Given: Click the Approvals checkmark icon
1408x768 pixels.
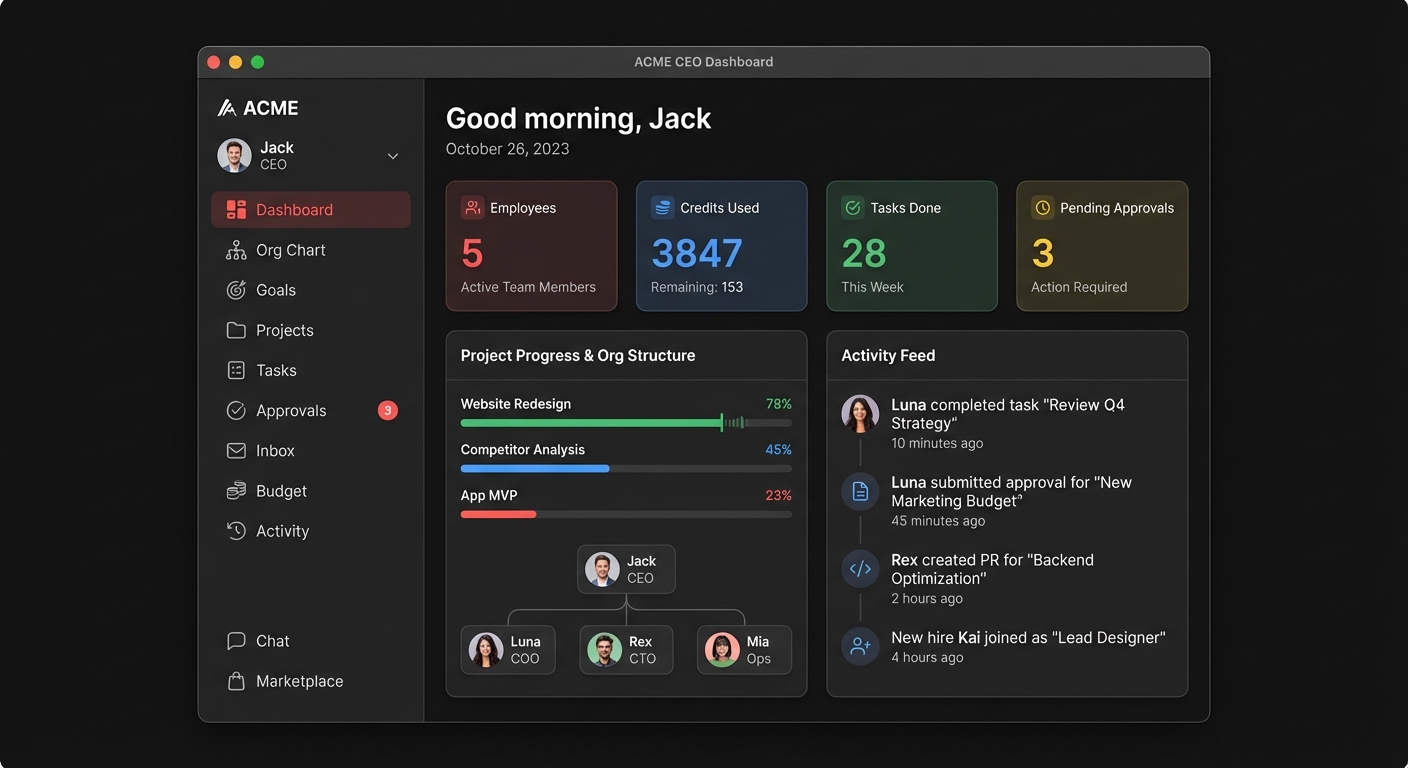Looking at the screenshot, I should tap(235, 410).
